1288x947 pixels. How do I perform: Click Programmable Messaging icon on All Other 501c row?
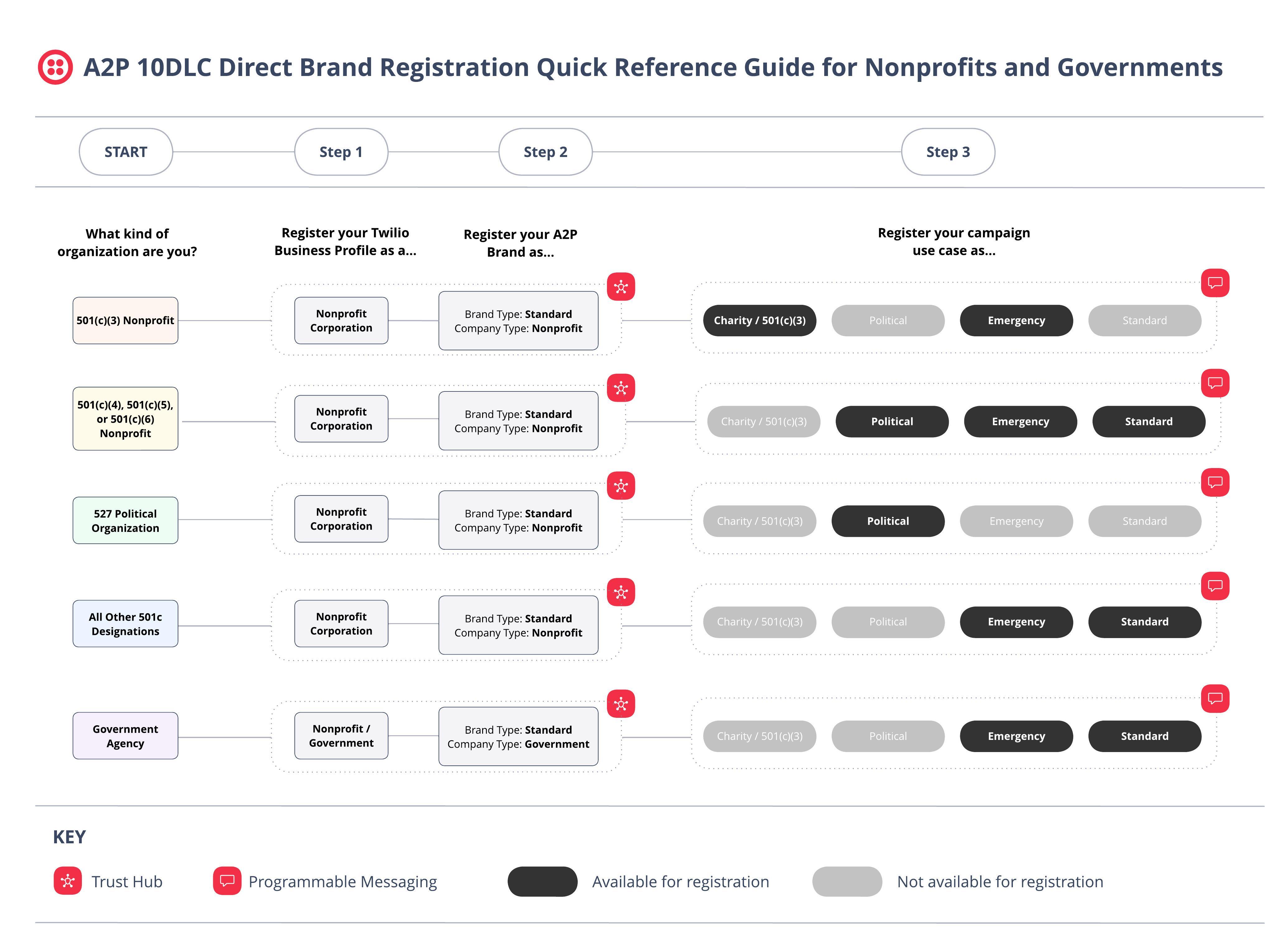click(x=1215, y=586)
